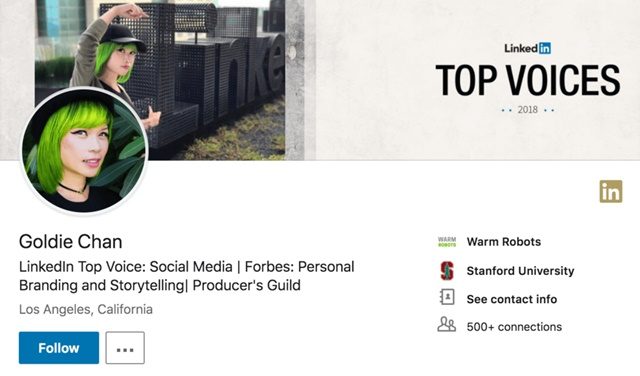Open the Warm Robots company link
Viewport: 640px width, 376px height.
coord(504,242)
